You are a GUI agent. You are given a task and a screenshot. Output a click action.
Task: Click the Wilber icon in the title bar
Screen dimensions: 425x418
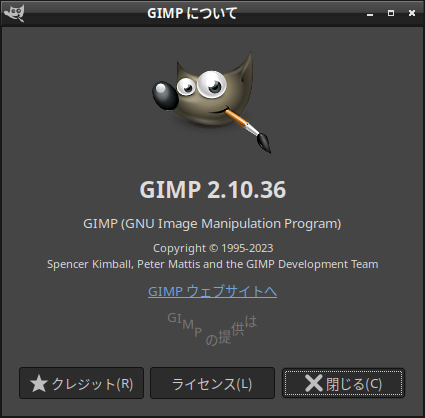(x=14, y=13)
